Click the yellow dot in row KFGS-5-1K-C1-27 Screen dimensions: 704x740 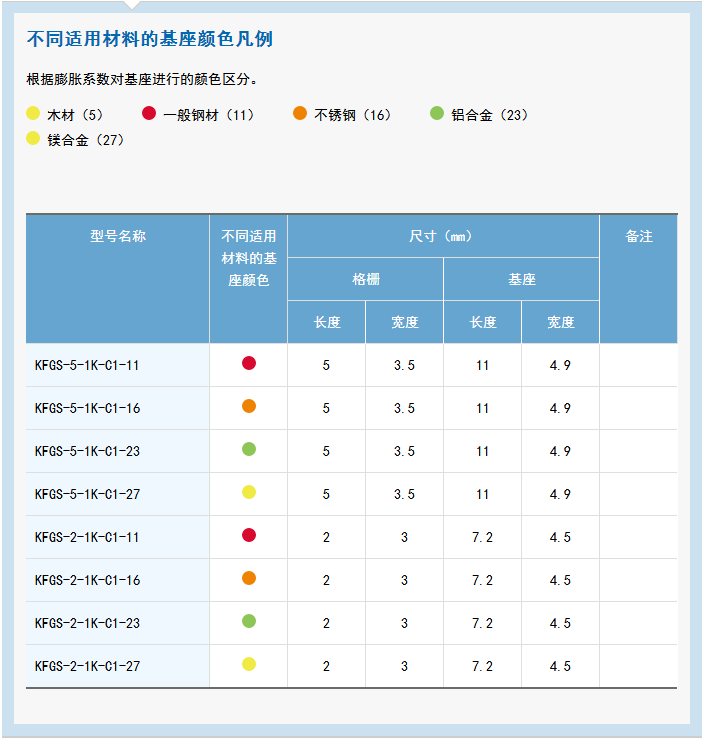point(249,492)
